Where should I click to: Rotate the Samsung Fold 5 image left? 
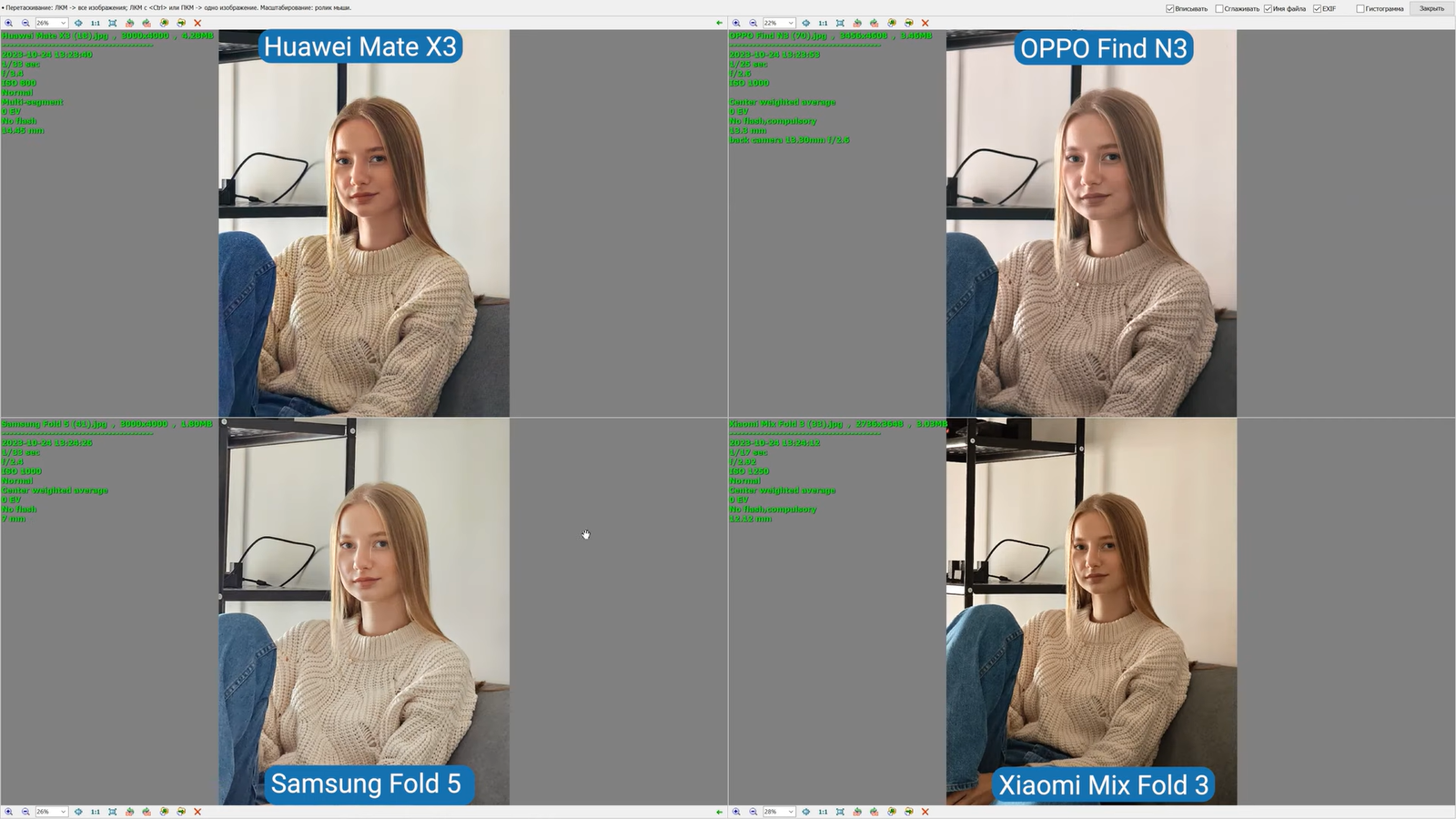pos(130,812)
